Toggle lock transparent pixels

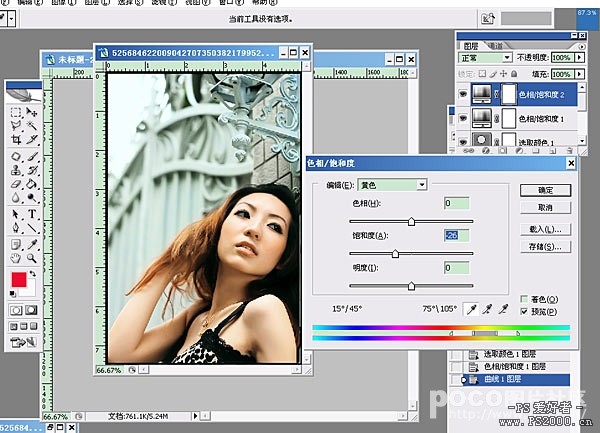pyautogui.click(x=483, y=73)
